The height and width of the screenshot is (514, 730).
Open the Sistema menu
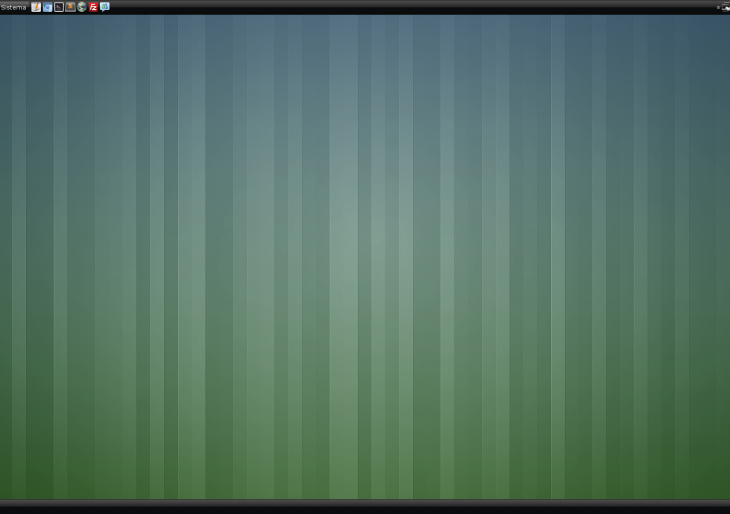(x=14, y=7)
